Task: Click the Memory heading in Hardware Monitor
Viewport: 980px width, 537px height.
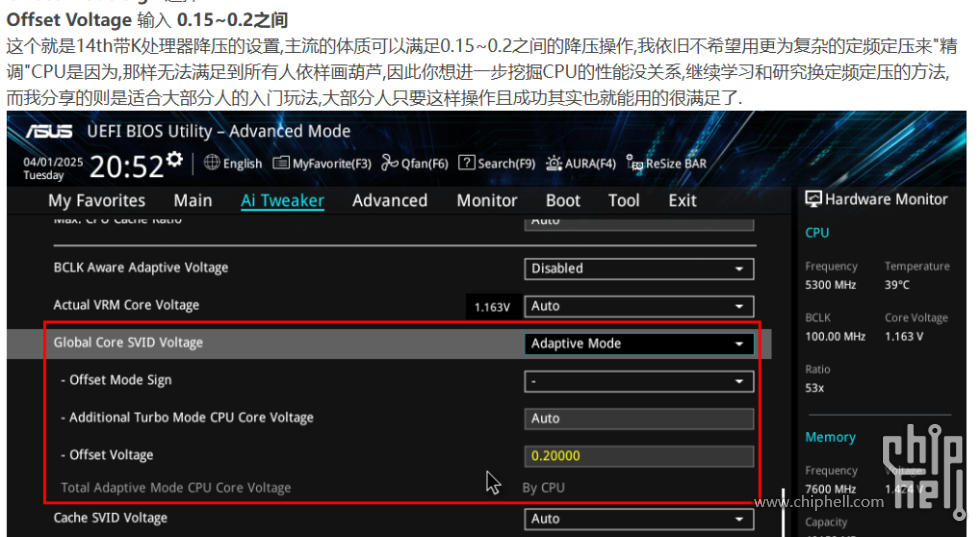Action: point(830,437)
